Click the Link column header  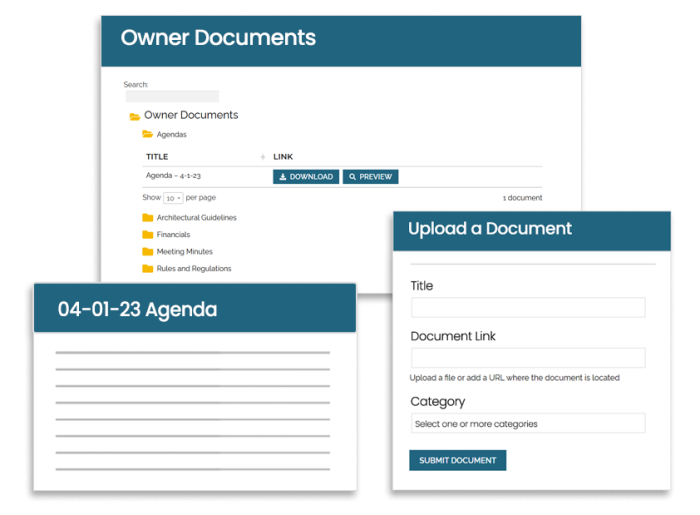tap(283, 157)
